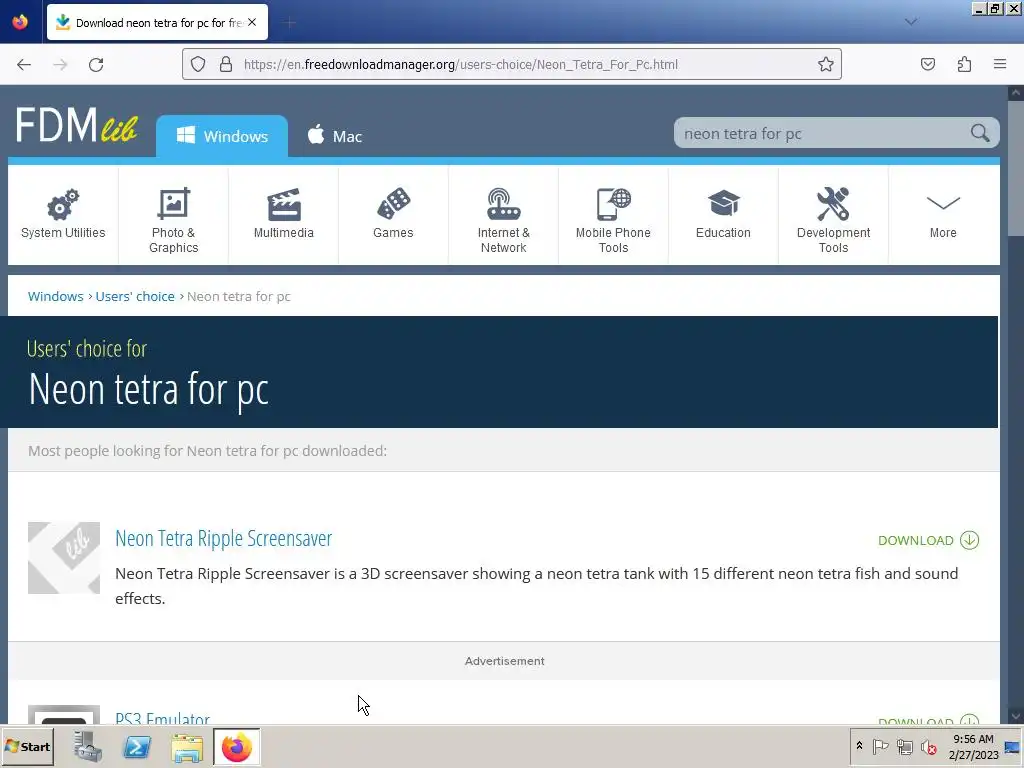Open the System Utilities category icon
This screenshot has height=768, width=1024.
pyautogui.click(x=63, y=214)
